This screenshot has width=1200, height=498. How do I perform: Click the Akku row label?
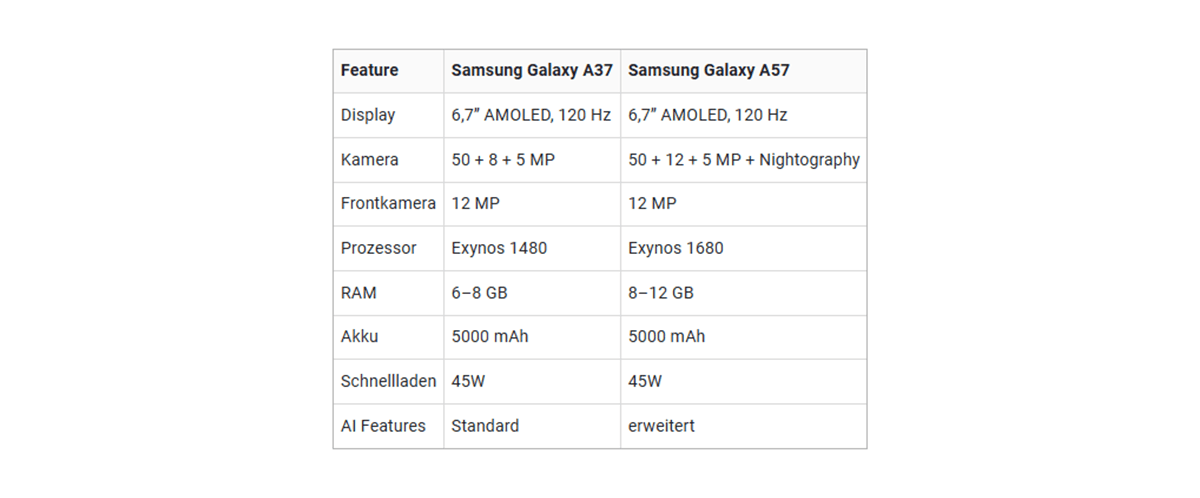coord(360,337)
